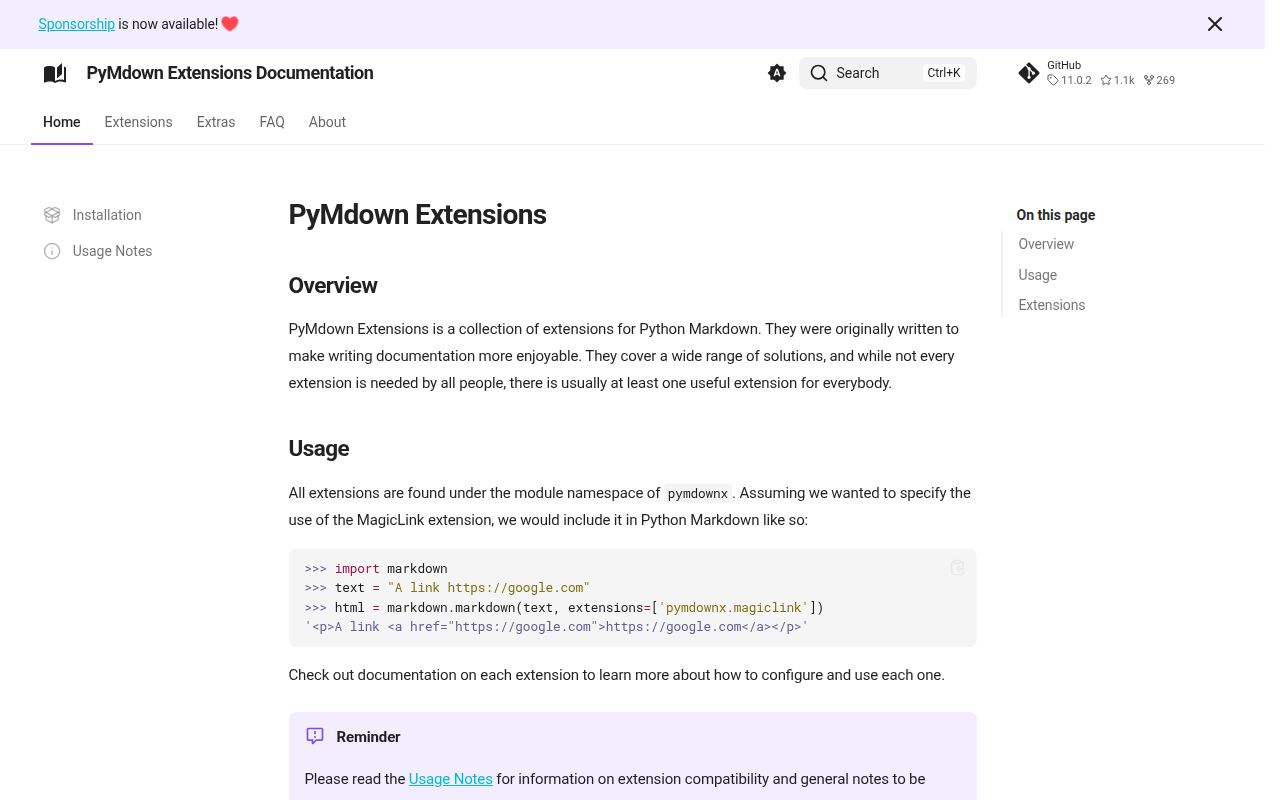This screenshot has height=800, width=1280.
Task: Click the inline pymdownx code text
Action: 698,493
